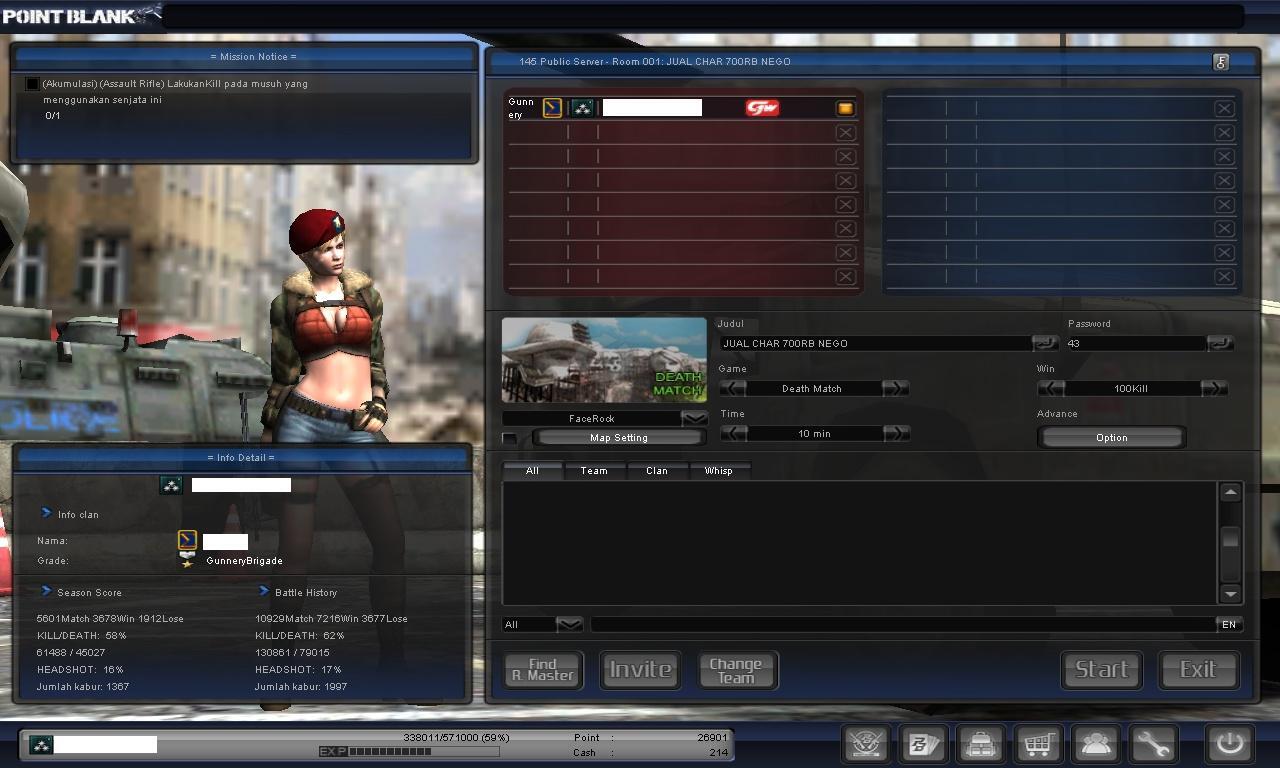Click the rank icon beside Nama

[187, 541]
